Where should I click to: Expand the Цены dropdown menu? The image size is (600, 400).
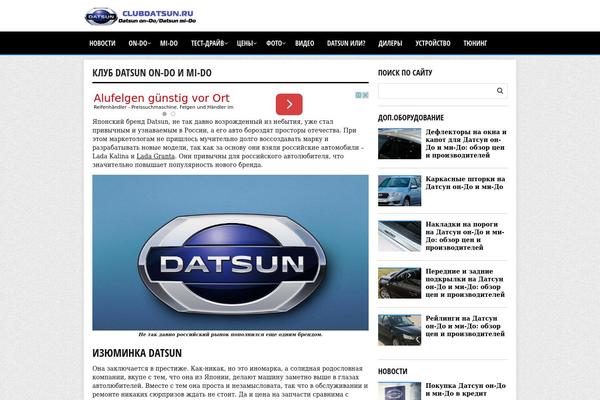246,43
